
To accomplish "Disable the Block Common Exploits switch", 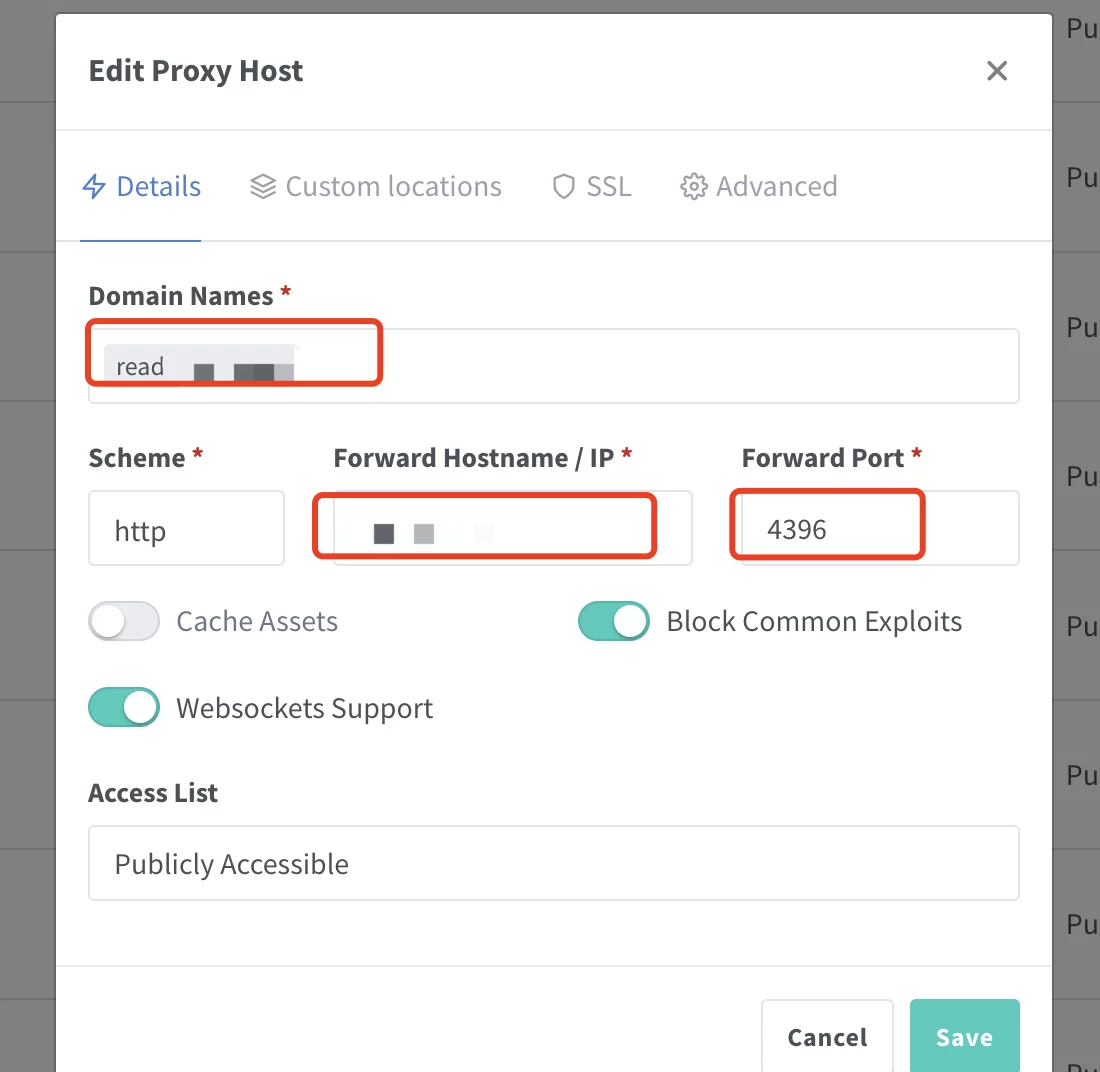I will tap(614, 621).
